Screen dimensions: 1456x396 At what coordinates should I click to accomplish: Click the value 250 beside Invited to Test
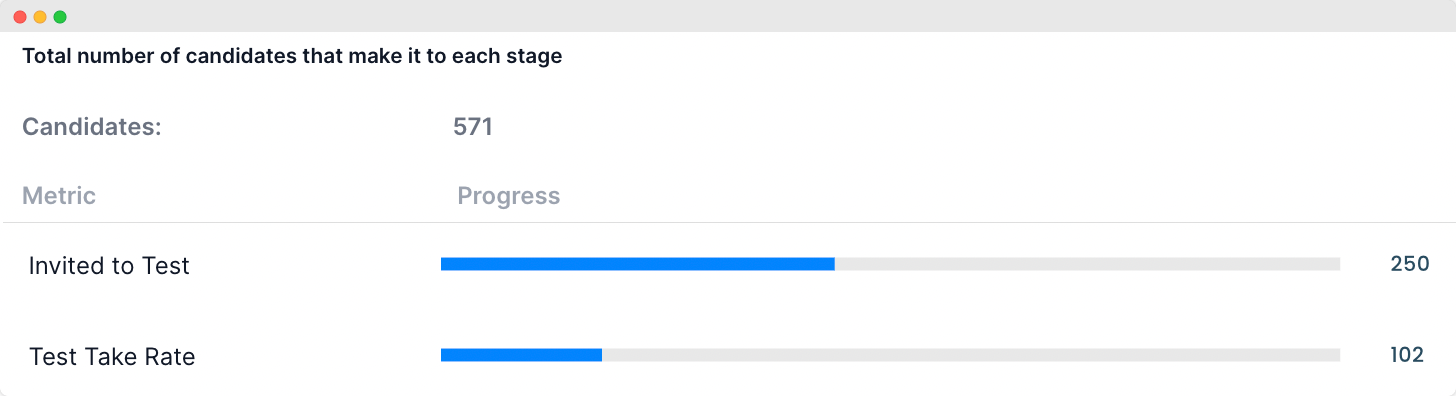1410,264
